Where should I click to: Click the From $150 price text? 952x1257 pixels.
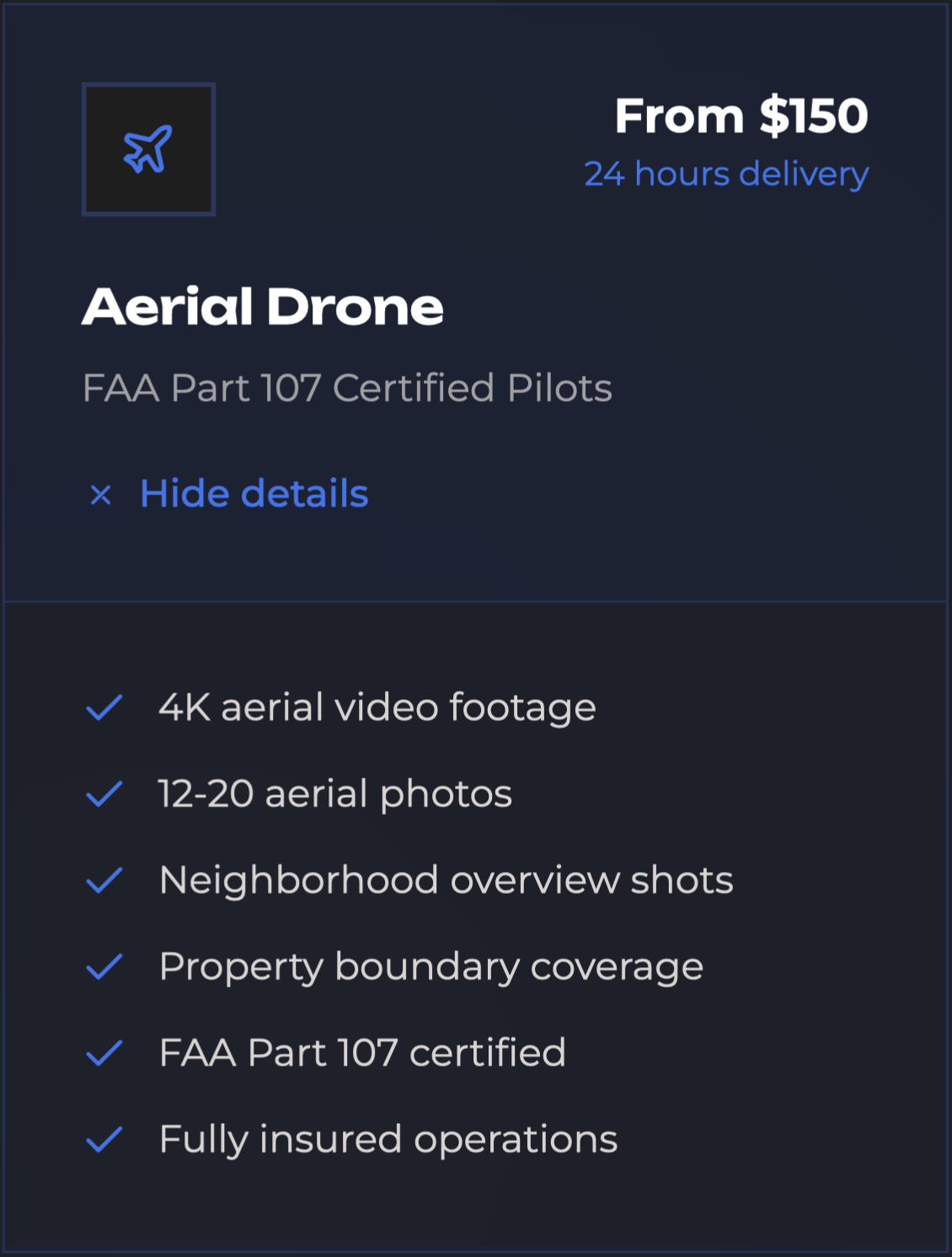741,115
